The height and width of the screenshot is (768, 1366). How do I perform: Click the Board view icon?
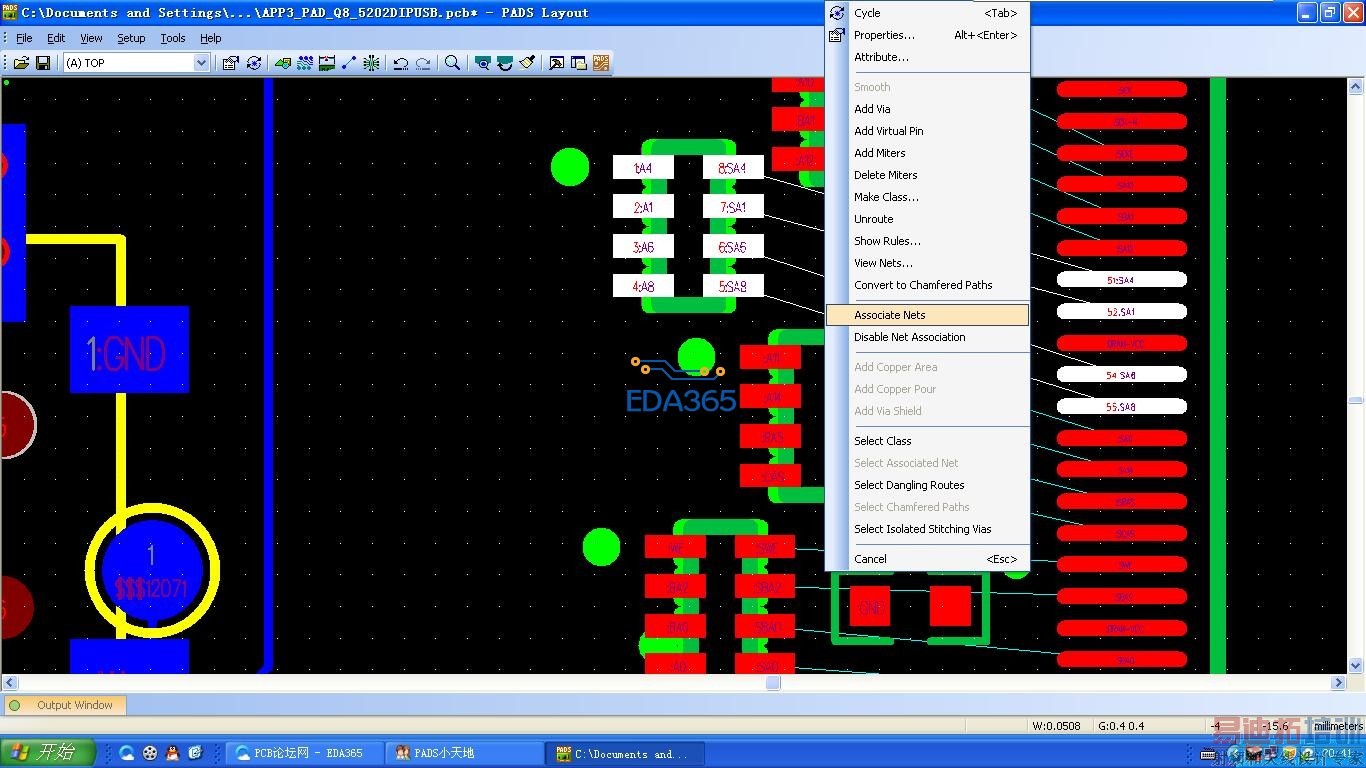(x=483, y=63)
